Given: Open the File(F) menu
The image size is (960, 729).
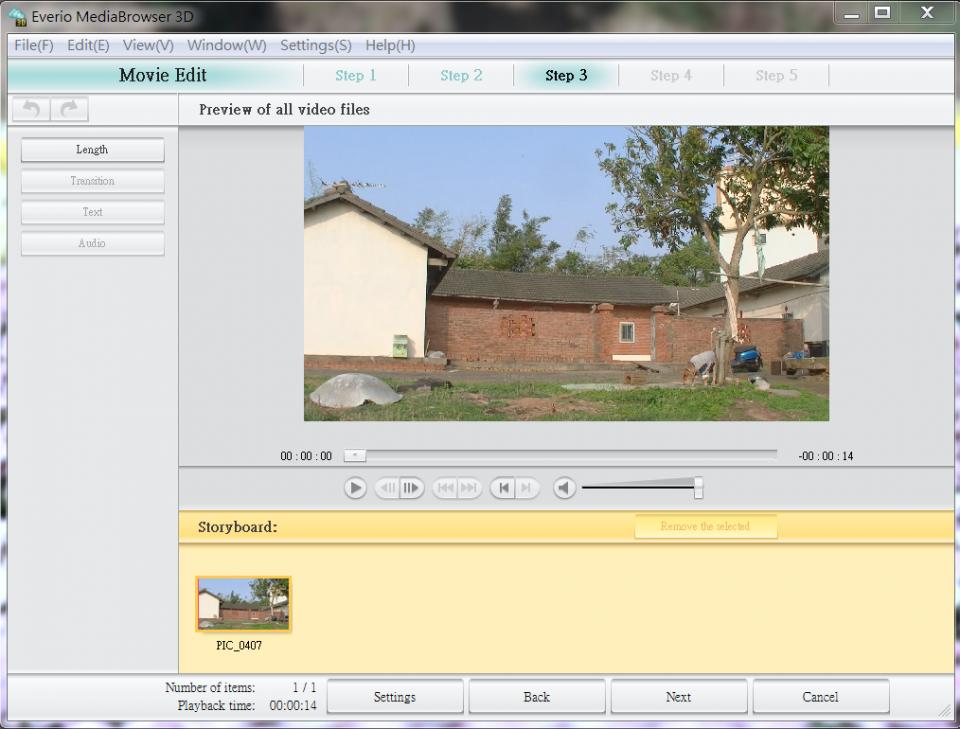Looking at the screenshot, I should click(34, 45).
